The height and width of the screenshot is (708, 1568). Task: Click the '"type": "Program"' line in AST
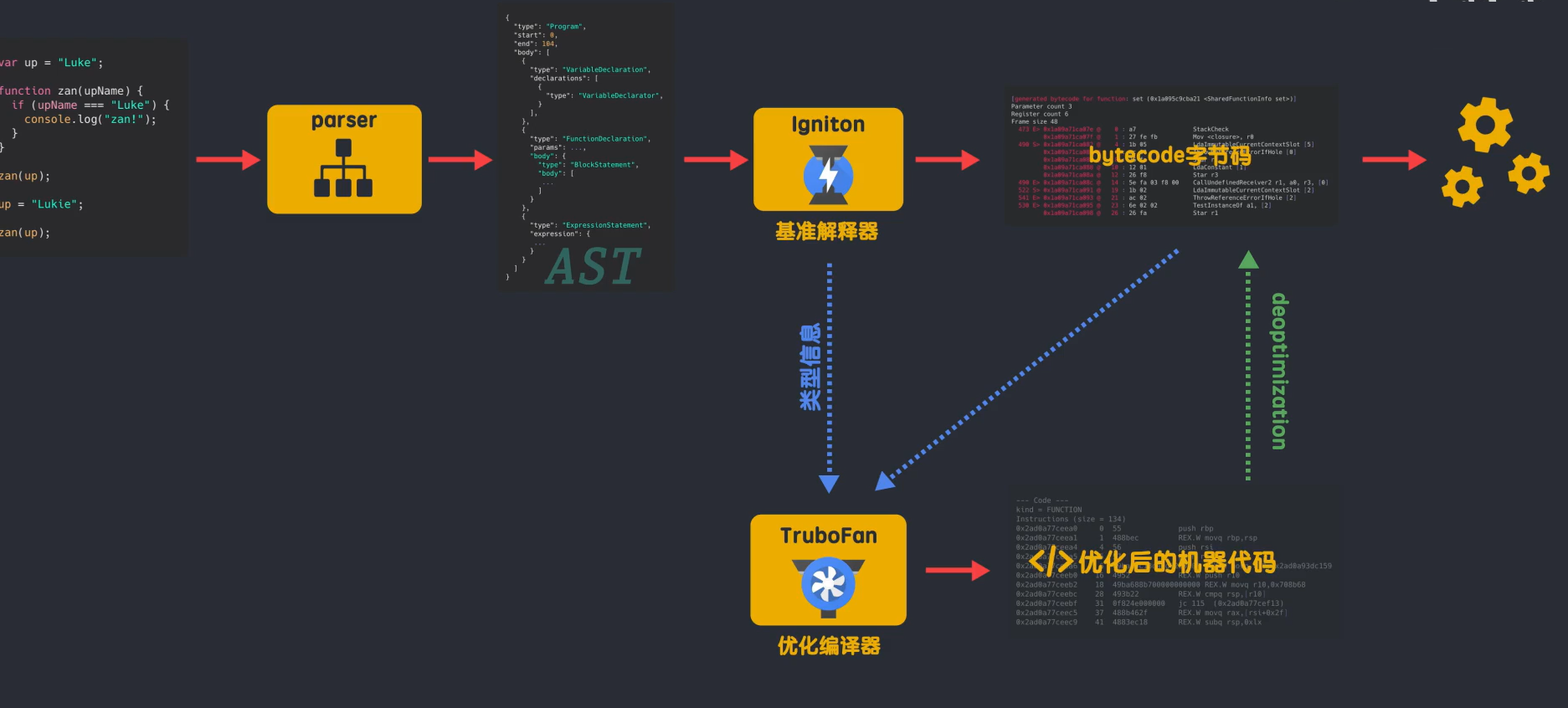click(550, 27)
